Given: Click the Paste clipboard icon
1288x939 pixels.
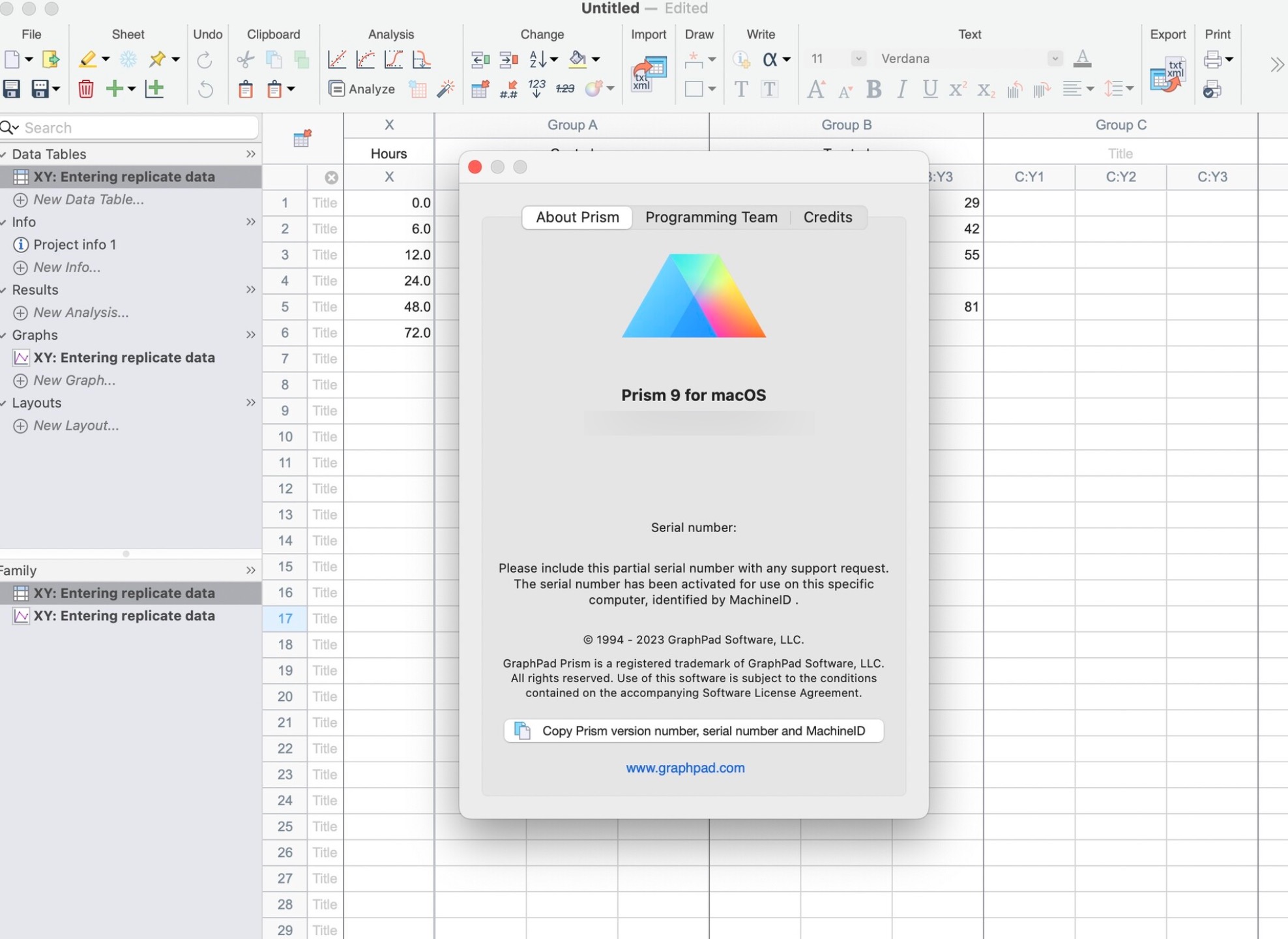Looking at the screenshot, I should [246, 89].
